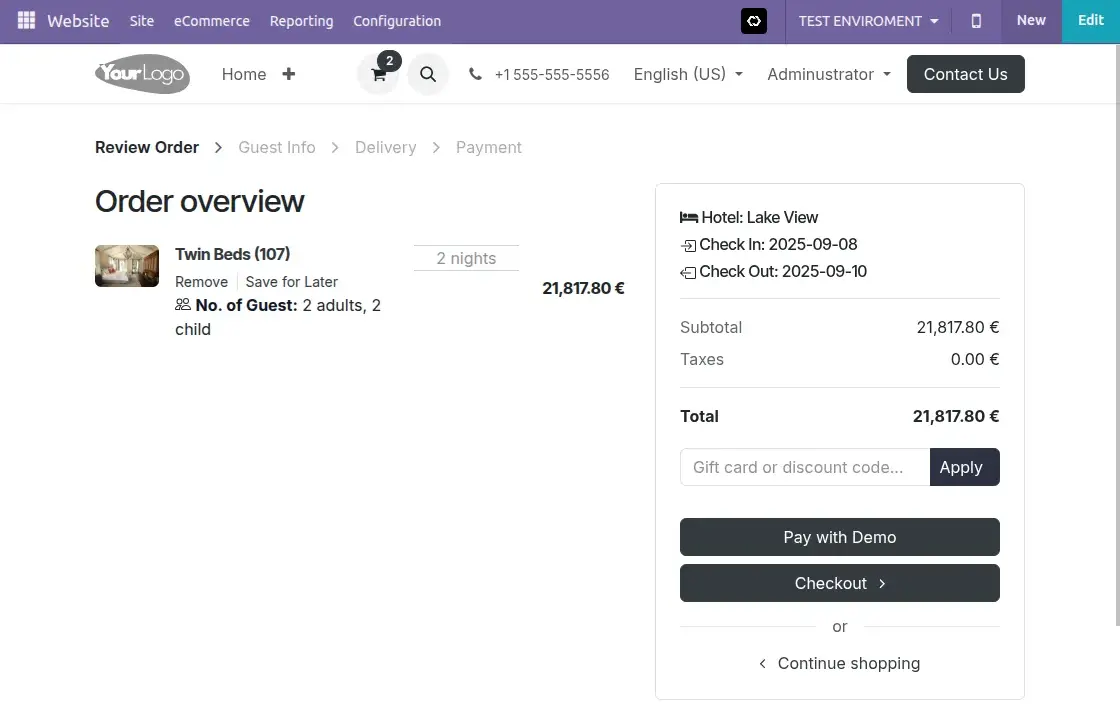Open the apps grid icon top-left

(25, 20)
